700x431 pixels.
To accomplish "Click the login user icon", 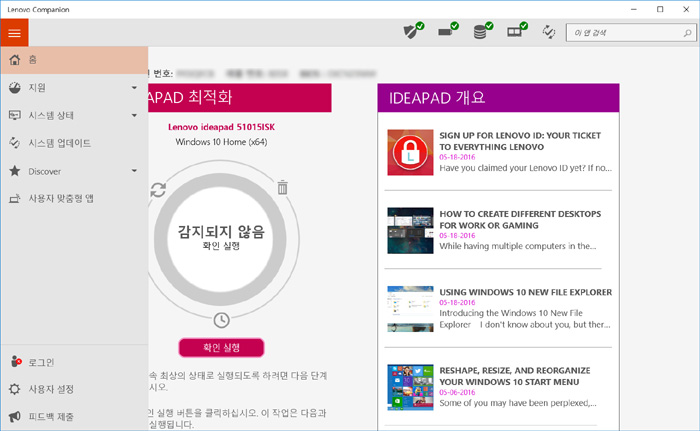I will click(x=16, y=361).
